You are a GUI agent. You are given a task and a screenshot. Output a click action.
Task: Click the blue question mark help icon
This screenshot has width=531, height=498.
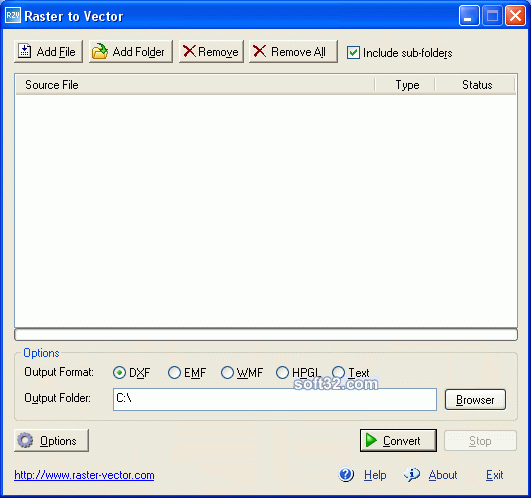346,475
